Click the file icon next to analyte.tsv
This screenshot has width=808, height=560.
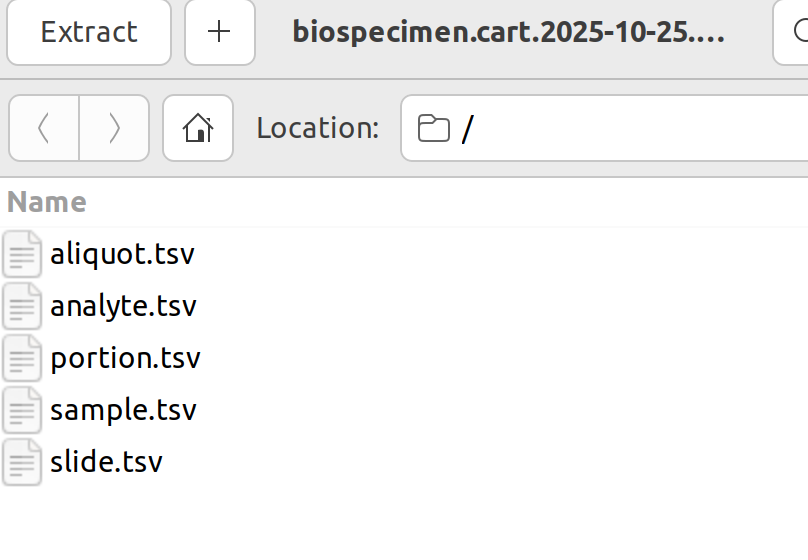(22, 306)
